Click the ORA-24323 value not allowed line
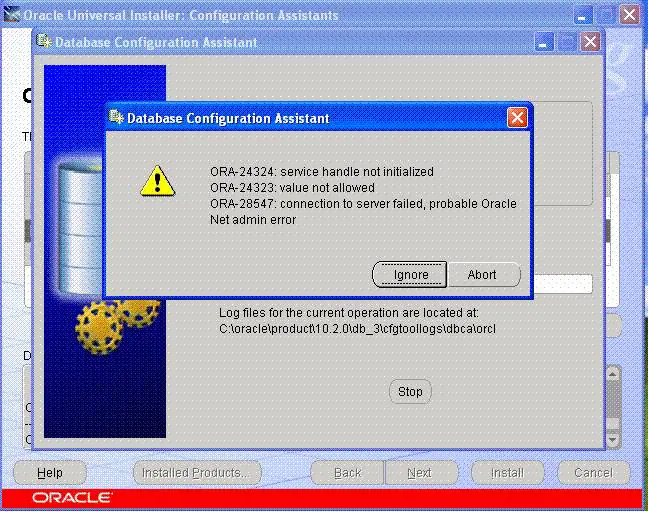This screenshot has width=648, height=512. (292, 188)
